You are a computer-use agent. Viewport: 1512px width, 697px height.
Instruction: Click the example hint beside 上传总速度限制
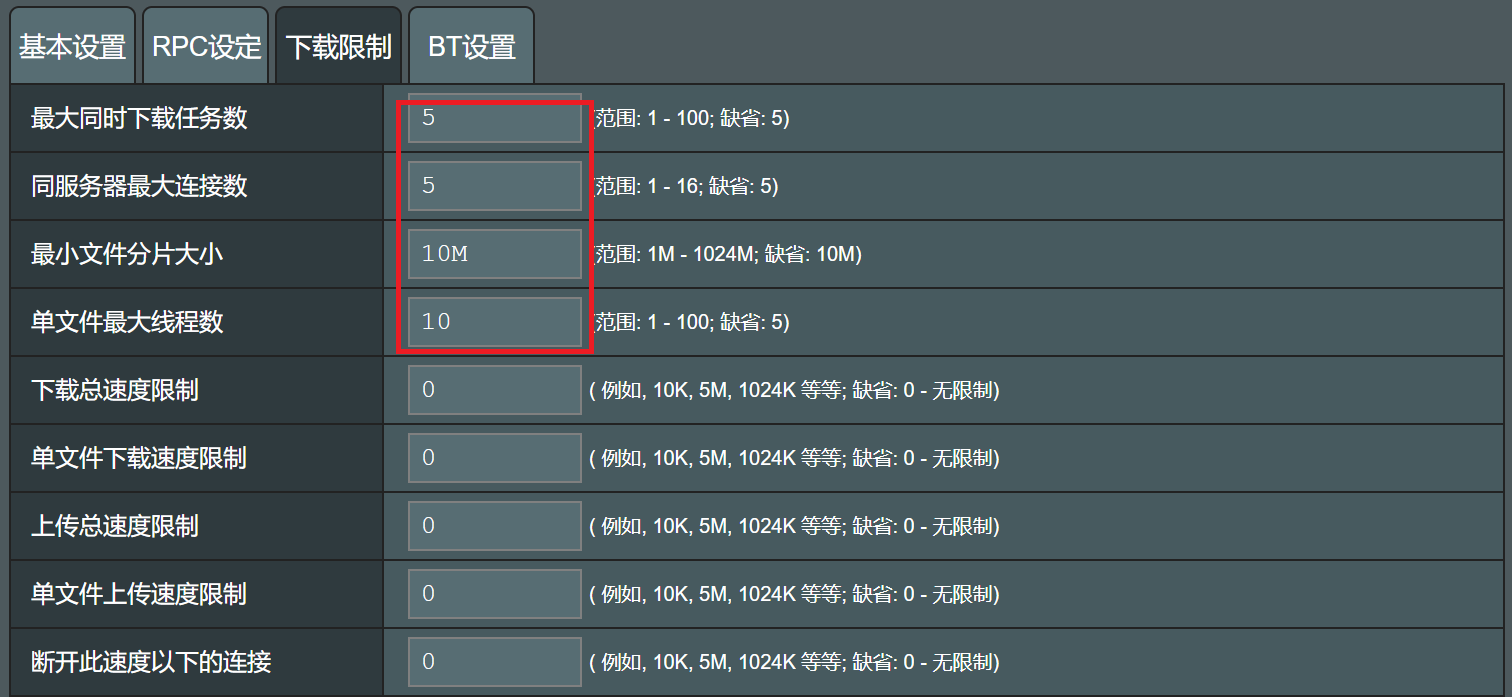[x=794, y=526]
